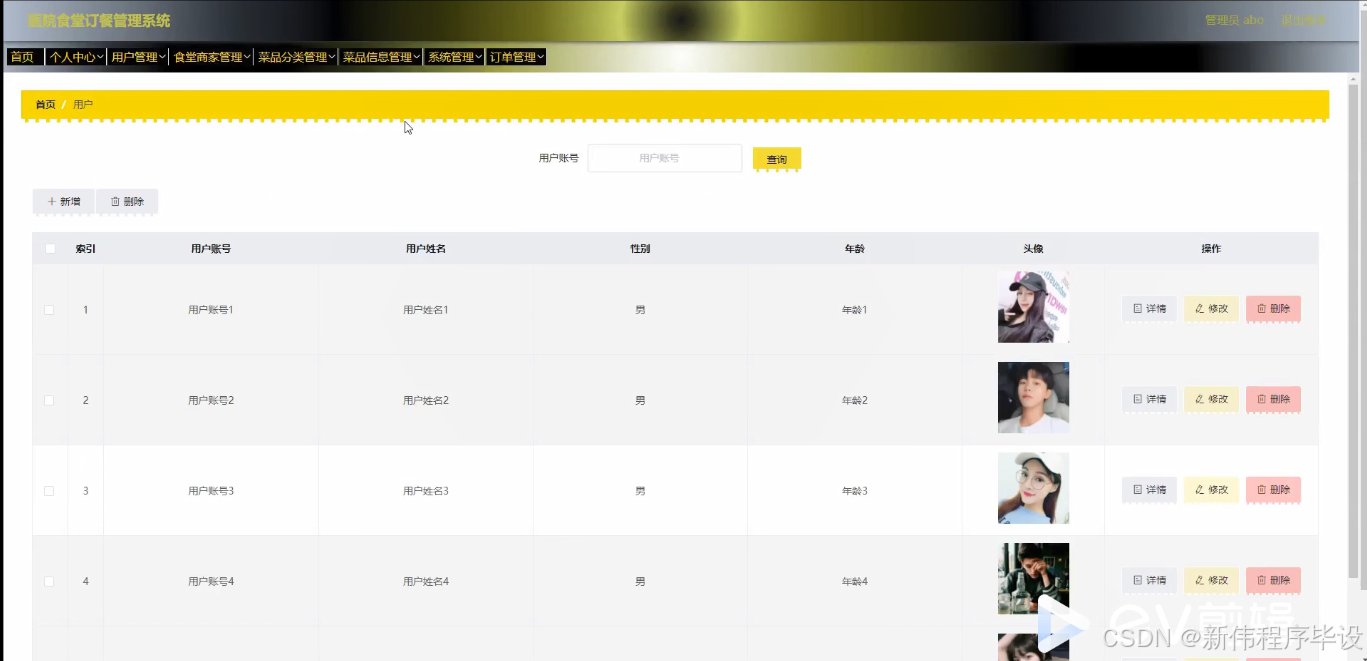
Task: Expand the 菜品信息管理 dropdown menu
Action: point(381,57)
